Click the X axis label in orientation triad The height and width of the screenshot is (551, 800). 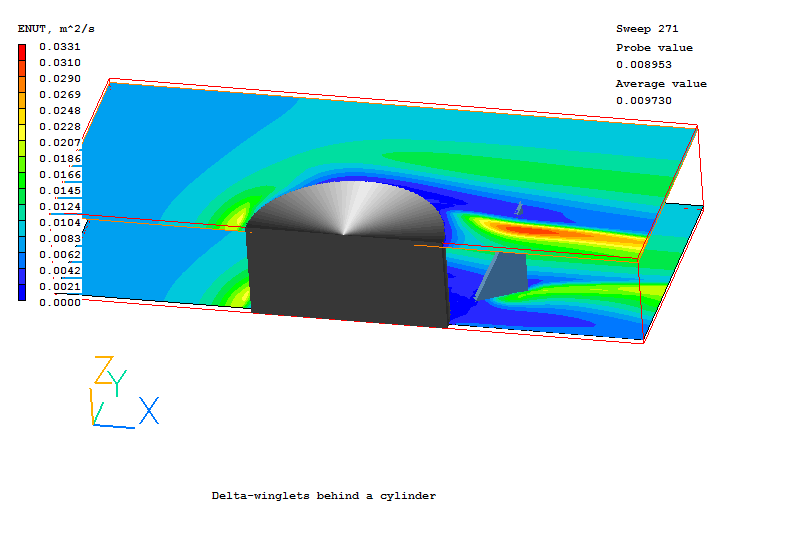149,410
